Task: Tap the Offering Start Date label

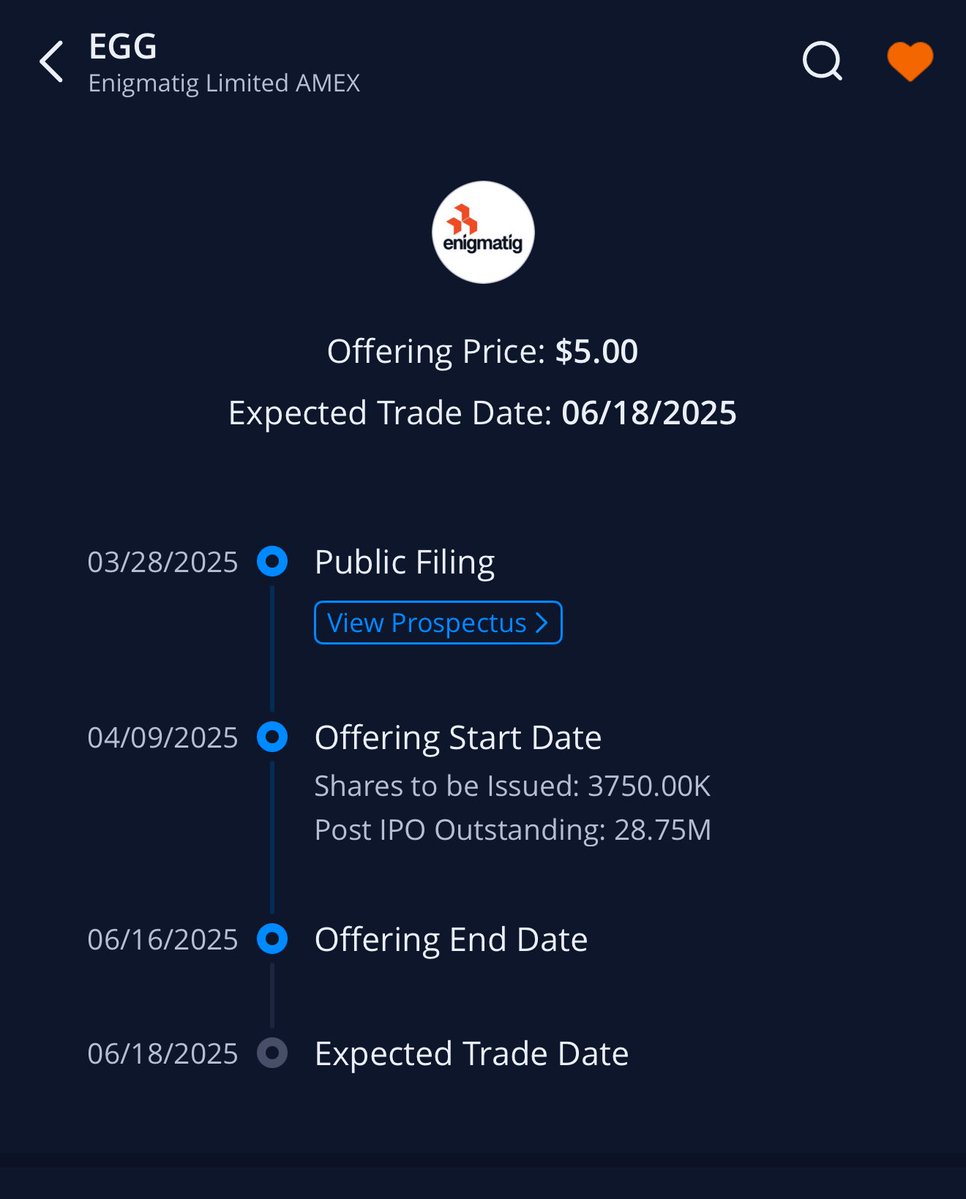Action: (x=458, y=738)
